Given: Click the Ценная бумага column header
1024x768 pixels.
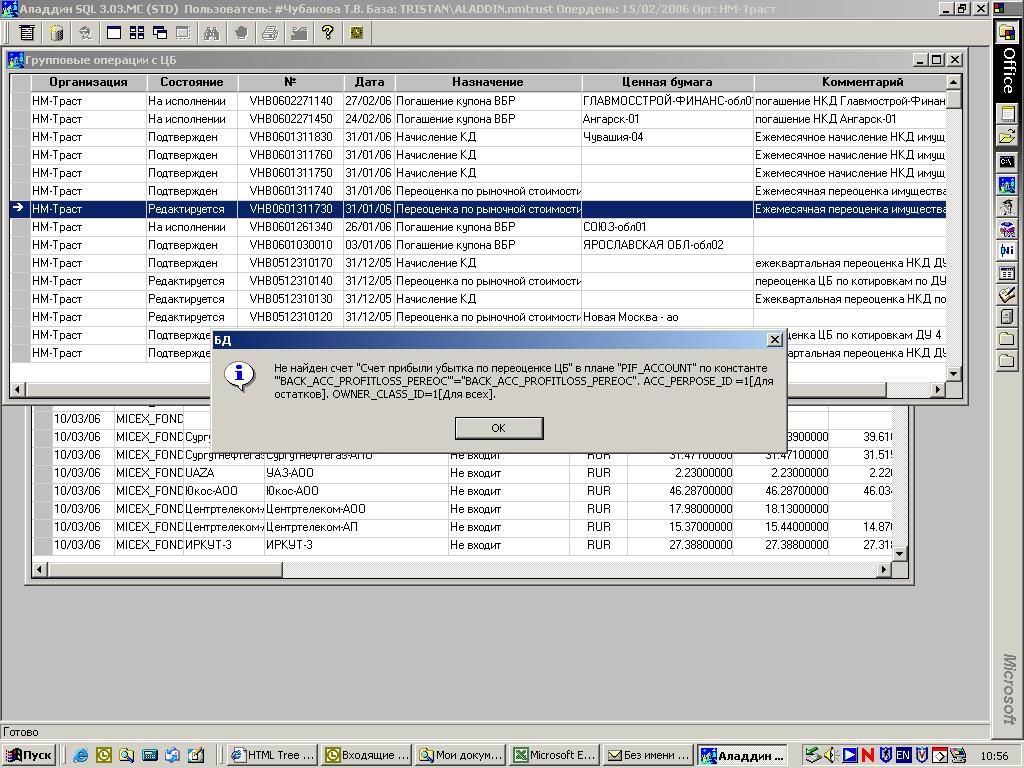Looking at the screenshot, I should click(667, 82).
